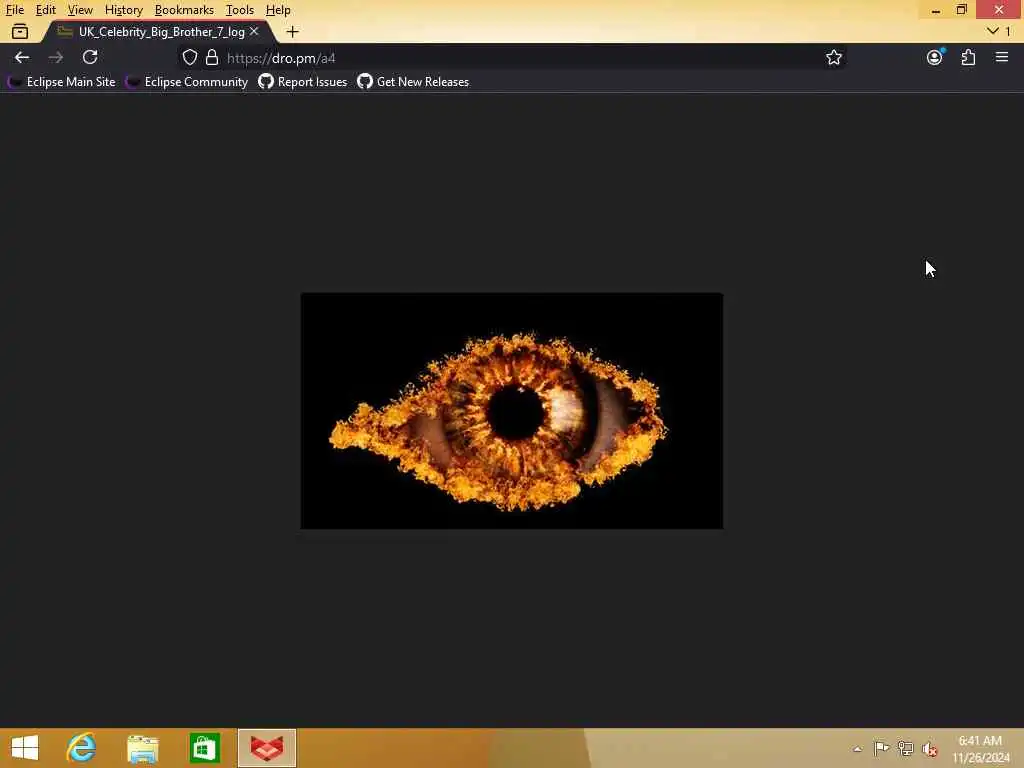Open the Eclipse Main Site bookmark
This screenshot has width=1024, height=768.
[62, 82]
